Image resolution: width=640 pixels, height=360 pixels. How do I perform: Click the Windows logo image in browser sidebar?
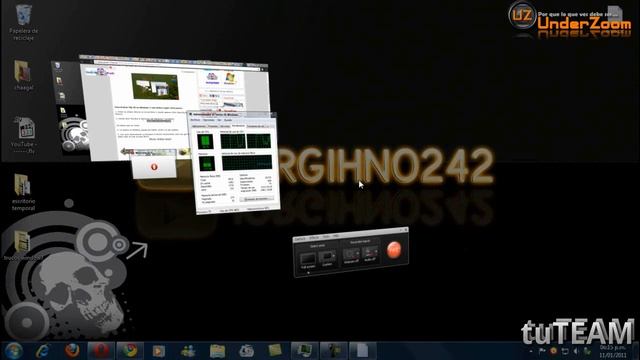(230, 78)
